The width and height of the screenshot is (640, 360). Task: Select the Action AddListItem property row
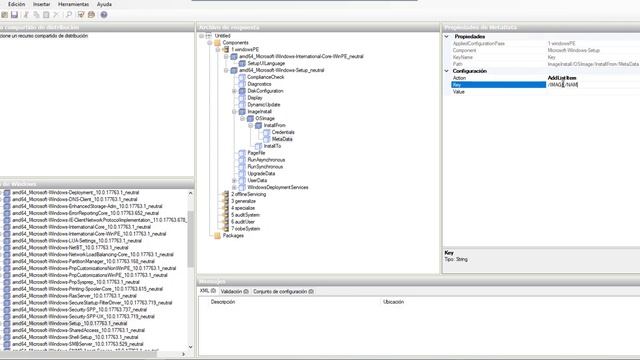click(545, 78)
